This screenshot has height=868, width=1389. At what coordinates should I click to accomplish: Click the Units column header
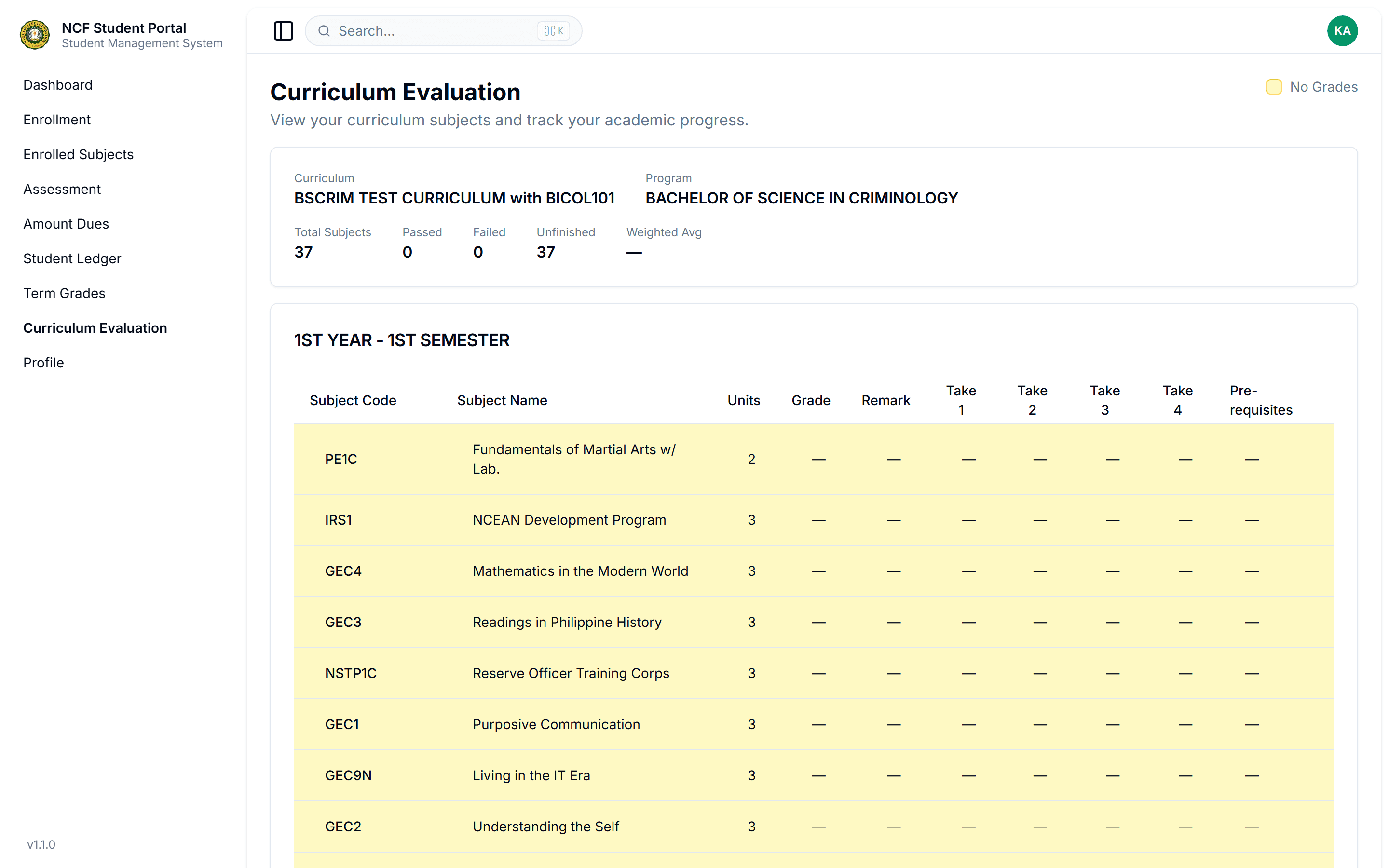tap(744, 400)
